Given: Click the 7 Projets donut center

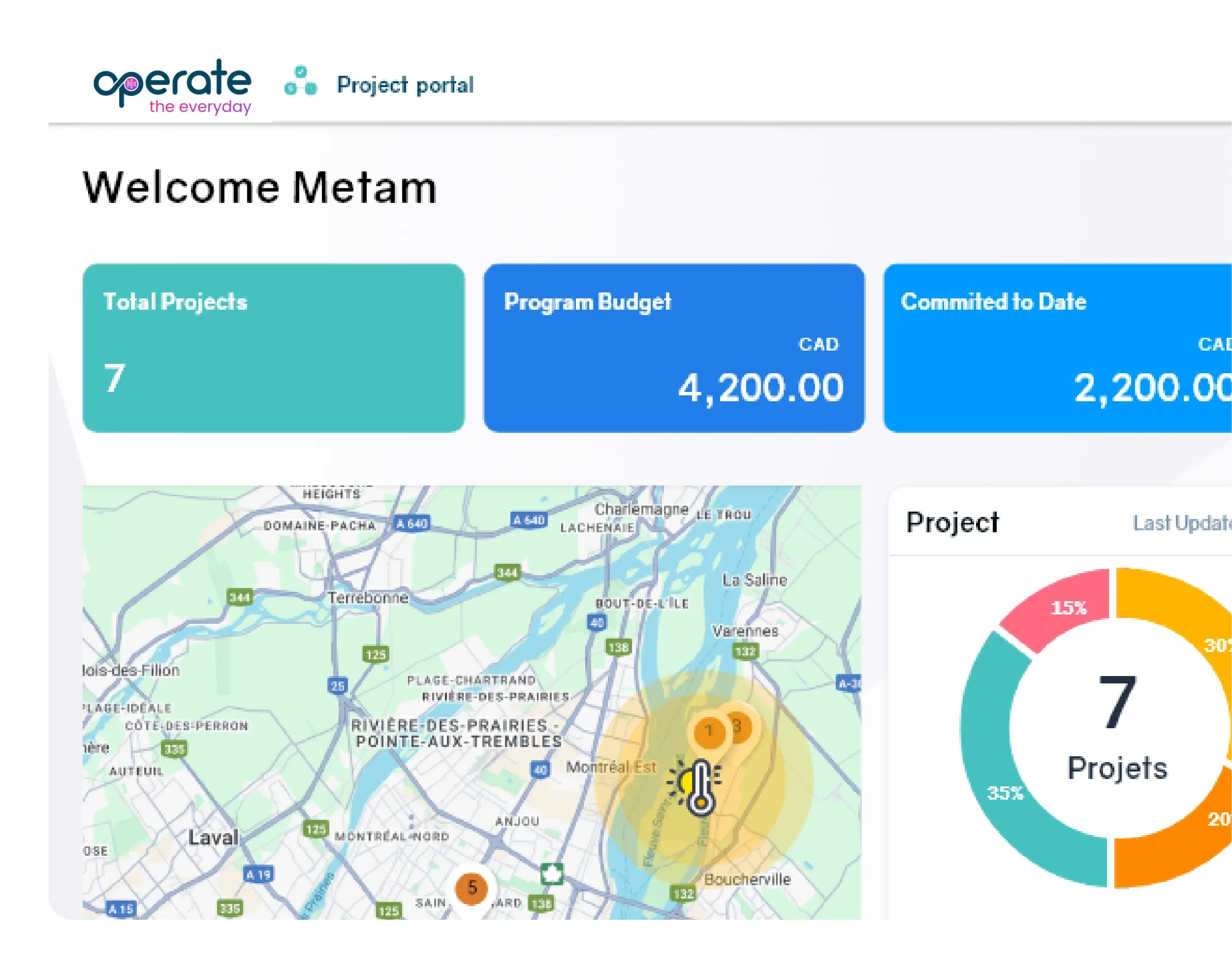Looking at the screenshot, I should tap(1117, 727).
